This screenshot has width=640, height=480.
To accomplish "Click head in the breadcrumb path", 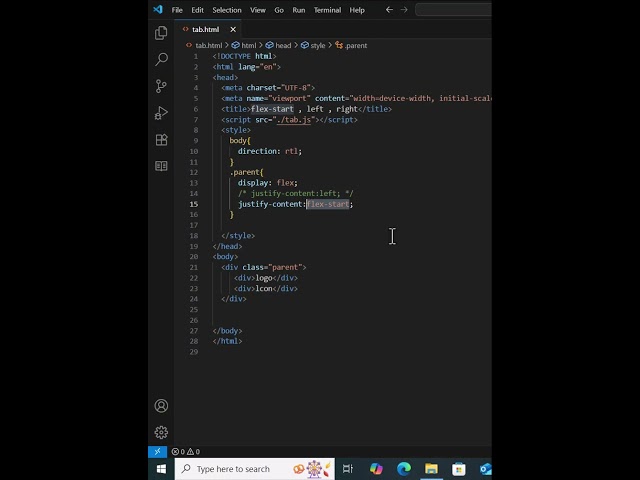I will (283, 45).
